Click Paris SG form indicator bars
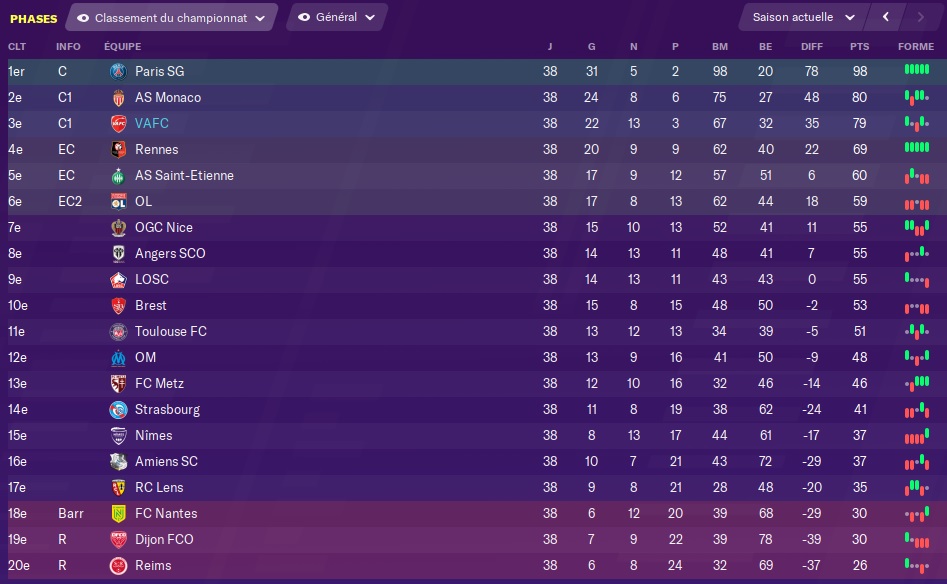The height and width of the screenshot is (584, 947). coord(916,69)
